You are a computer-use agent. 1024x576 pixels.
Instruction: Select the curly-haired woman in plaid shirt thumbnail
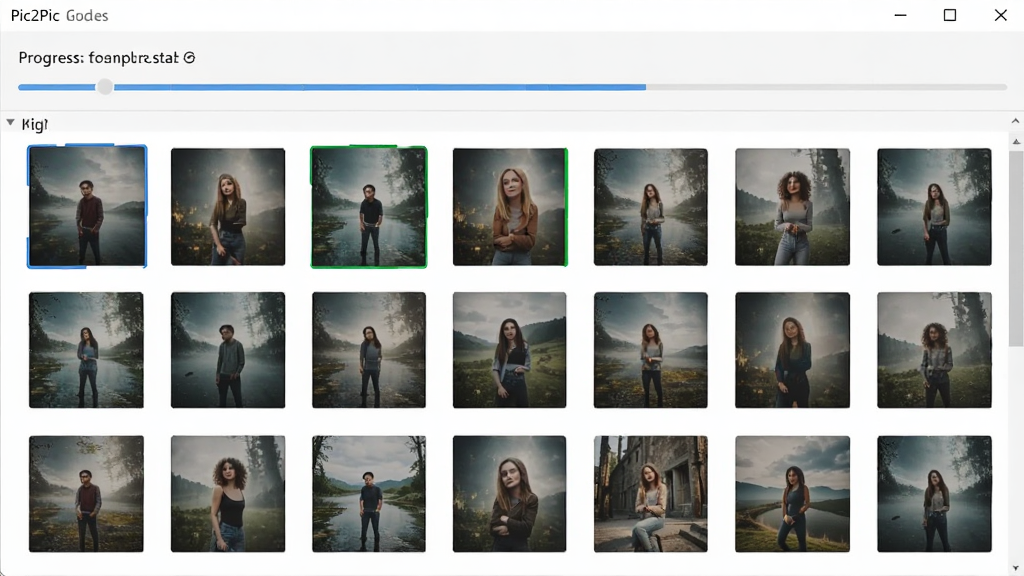(935, 350)
